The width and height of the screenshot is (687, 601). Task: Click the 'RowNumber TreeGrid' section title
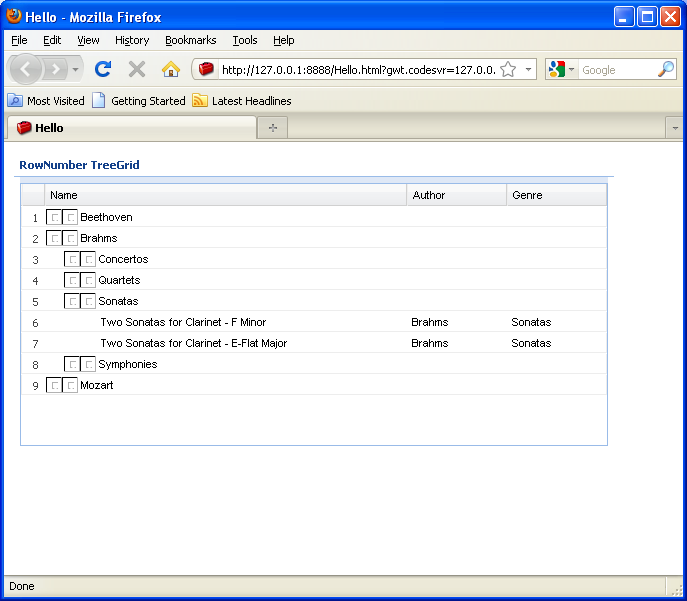coord(79,165)
